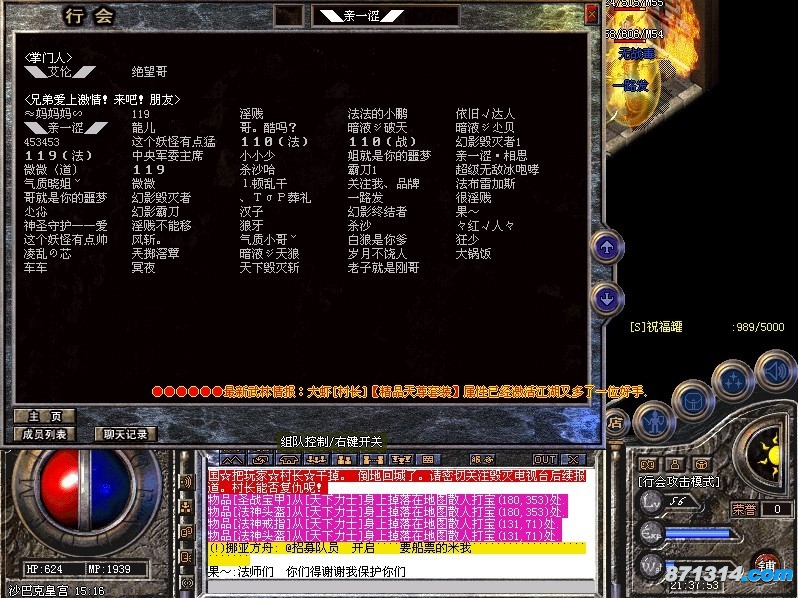Click the 荣誉 honor value field
This screenshot has width=798, height=598.
(x=772, y=509)
